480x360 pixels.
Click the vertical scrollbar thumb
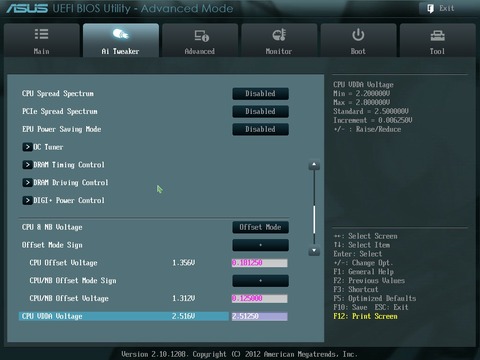pyautogui.click(x=314, y=220)
